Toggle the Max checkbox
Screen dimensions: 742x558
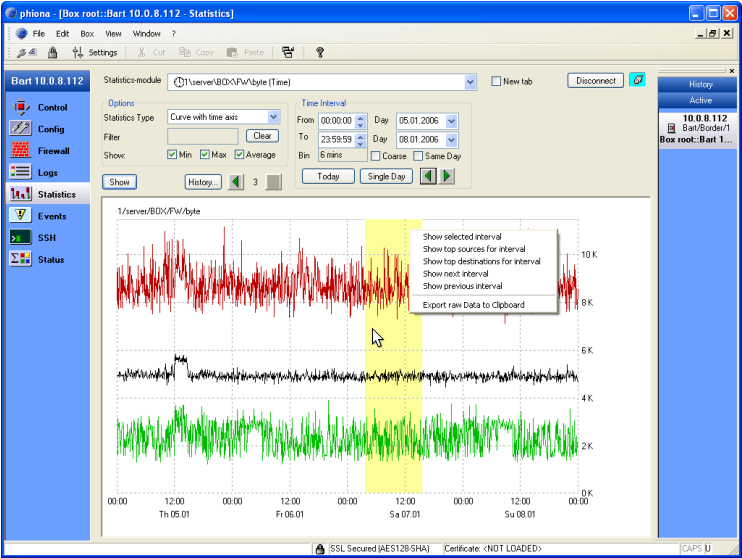click(204, 155)
